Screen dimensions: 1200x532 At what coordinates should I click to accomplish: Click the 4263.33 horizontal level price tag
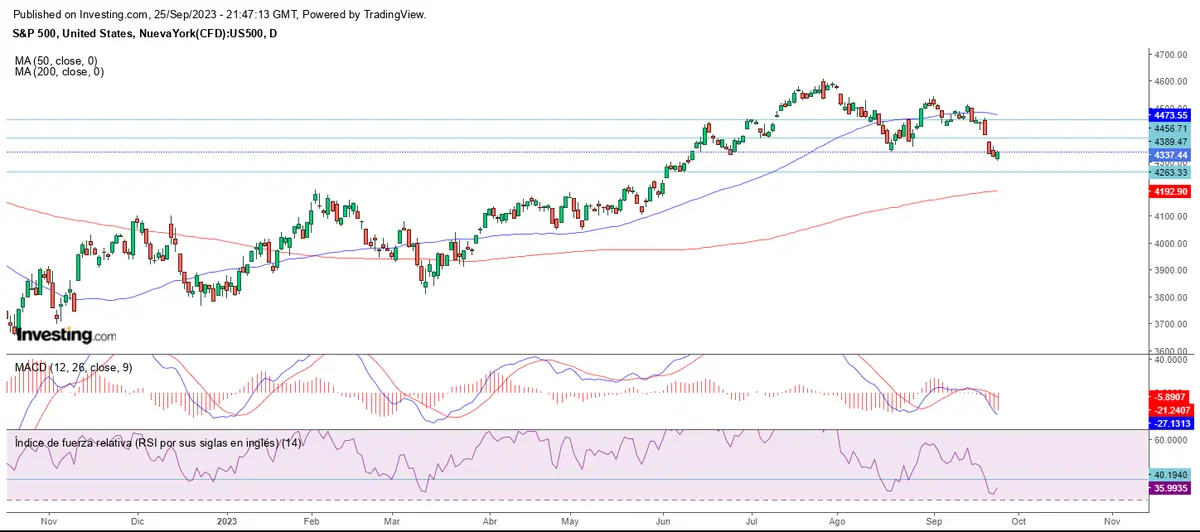[1168, 172]
